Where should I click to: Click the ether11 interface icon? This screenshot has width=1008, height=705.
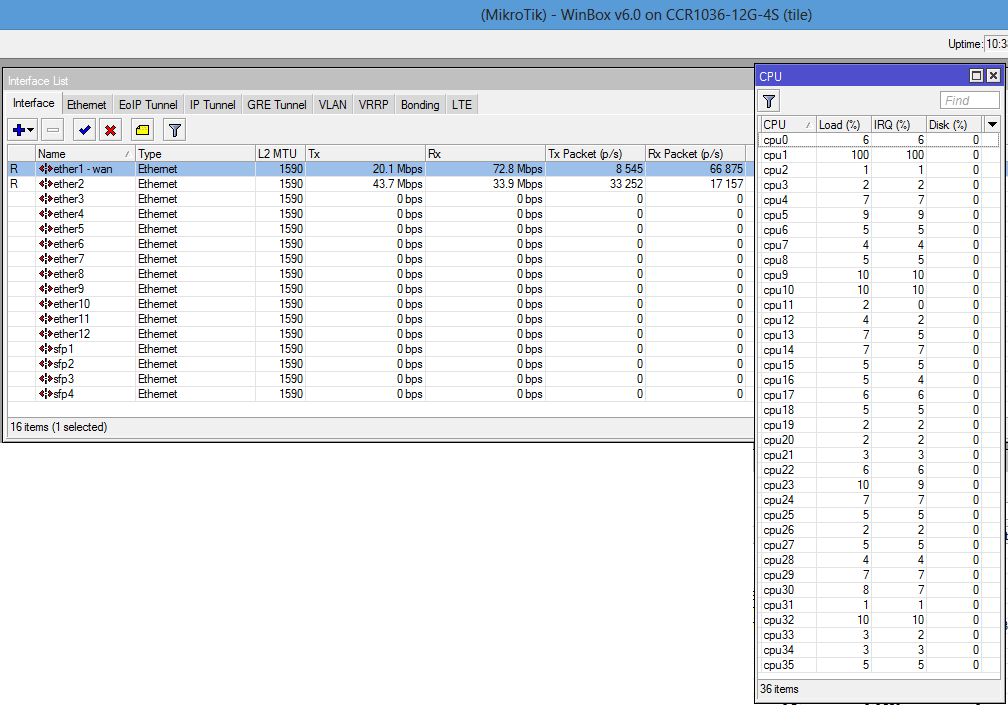(46, 319)
